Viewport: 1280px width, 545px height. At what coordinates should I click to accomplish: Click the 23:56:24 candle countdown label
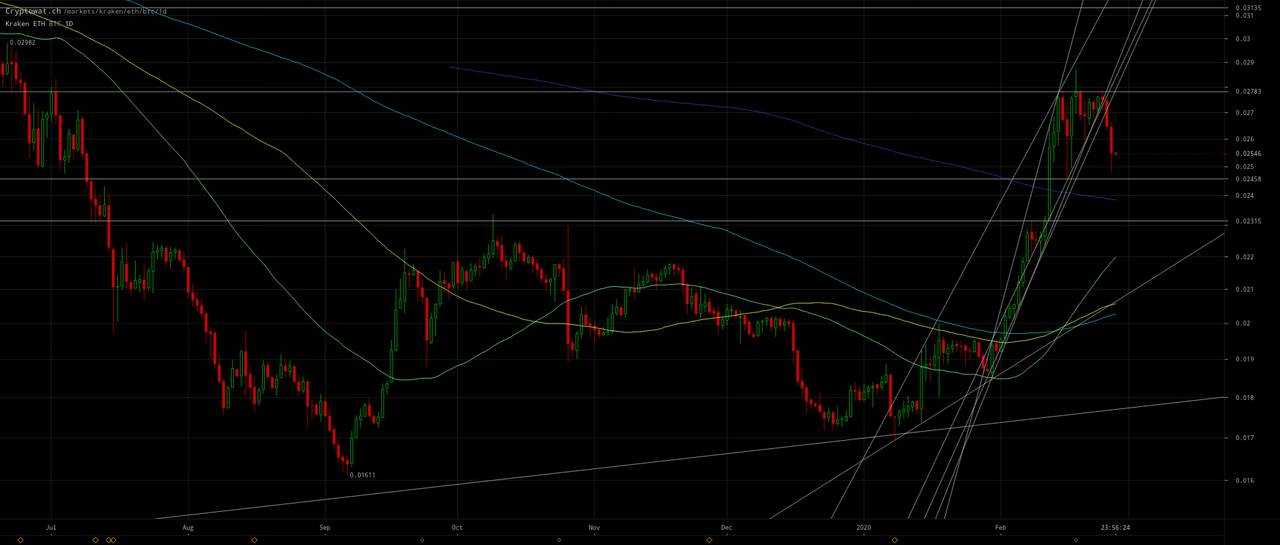(1116, 526)
